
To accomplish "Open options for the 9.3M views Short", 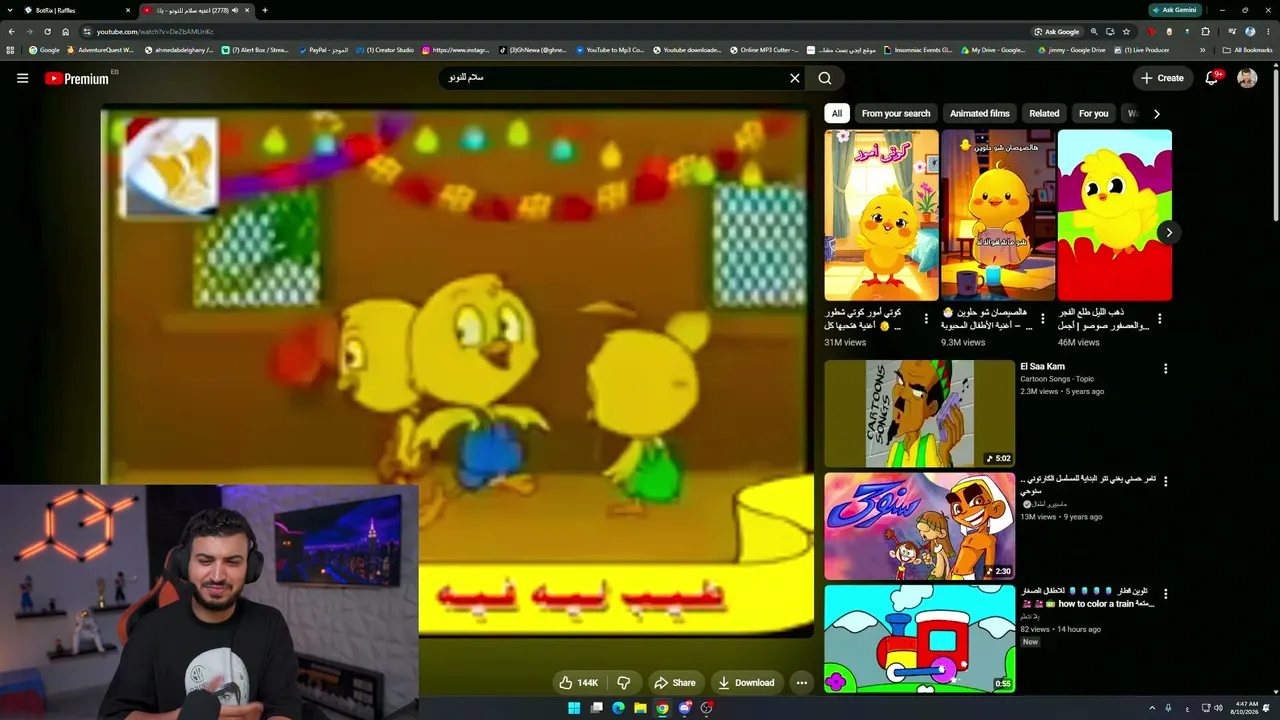I will (1043, 319).
